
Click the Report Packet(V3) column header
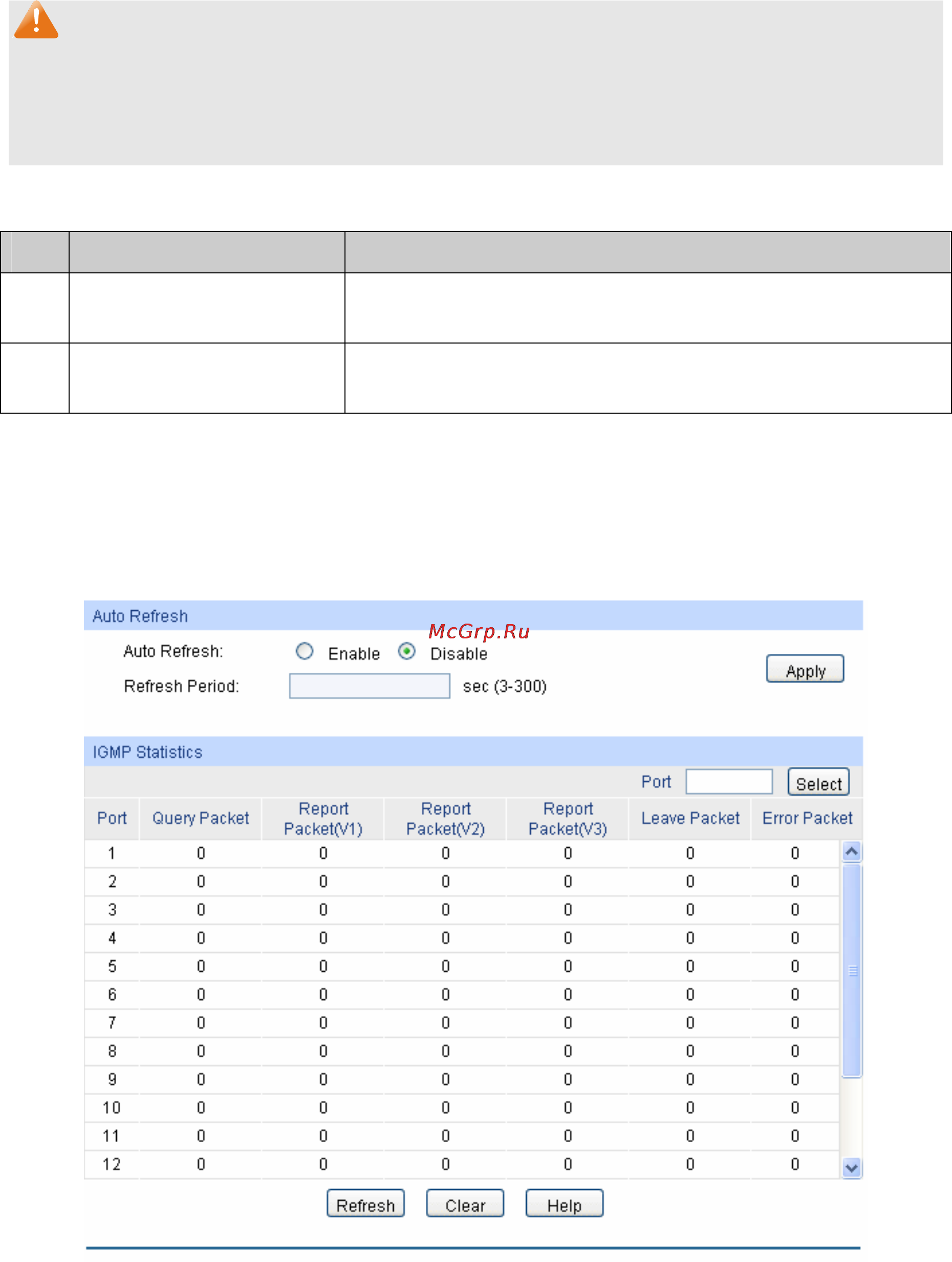(568, 818)
